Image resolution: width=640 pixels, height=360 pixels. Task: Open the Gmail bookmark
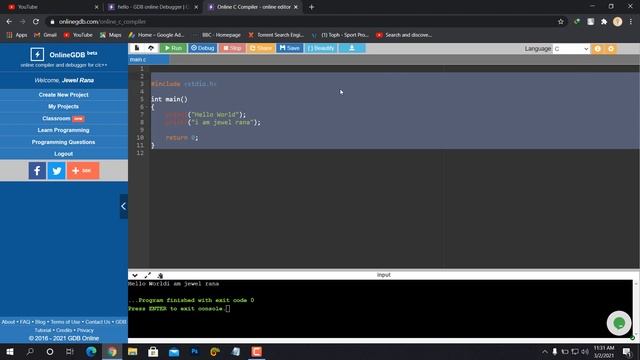point(45,35)
